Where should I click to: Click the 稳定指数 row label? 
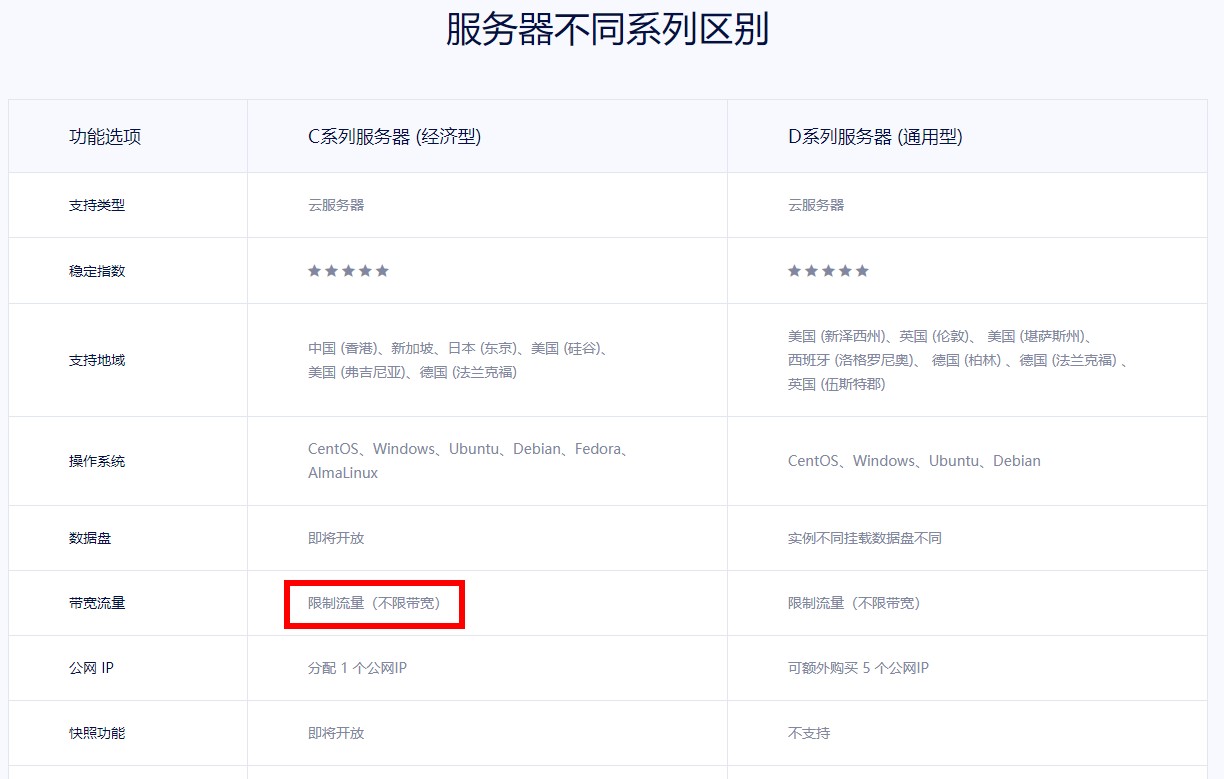97,271
